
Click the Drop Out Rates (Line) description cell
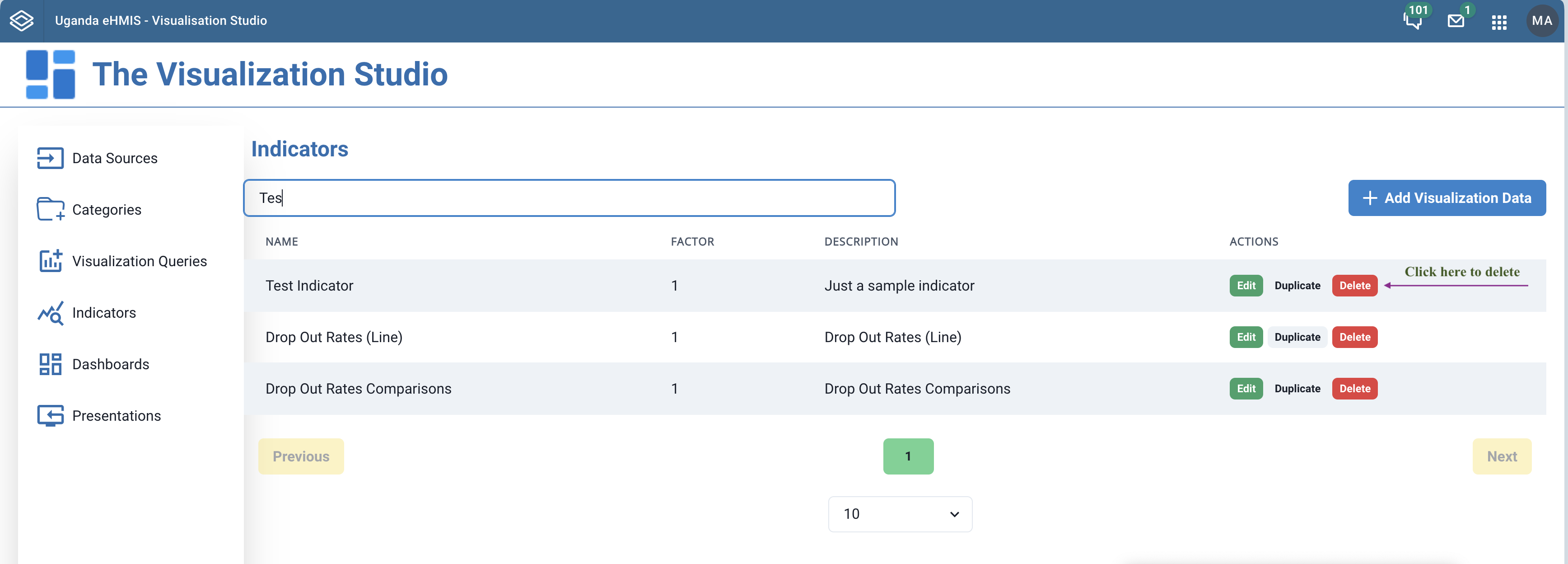pyautogui.click(x=892, y=338)
